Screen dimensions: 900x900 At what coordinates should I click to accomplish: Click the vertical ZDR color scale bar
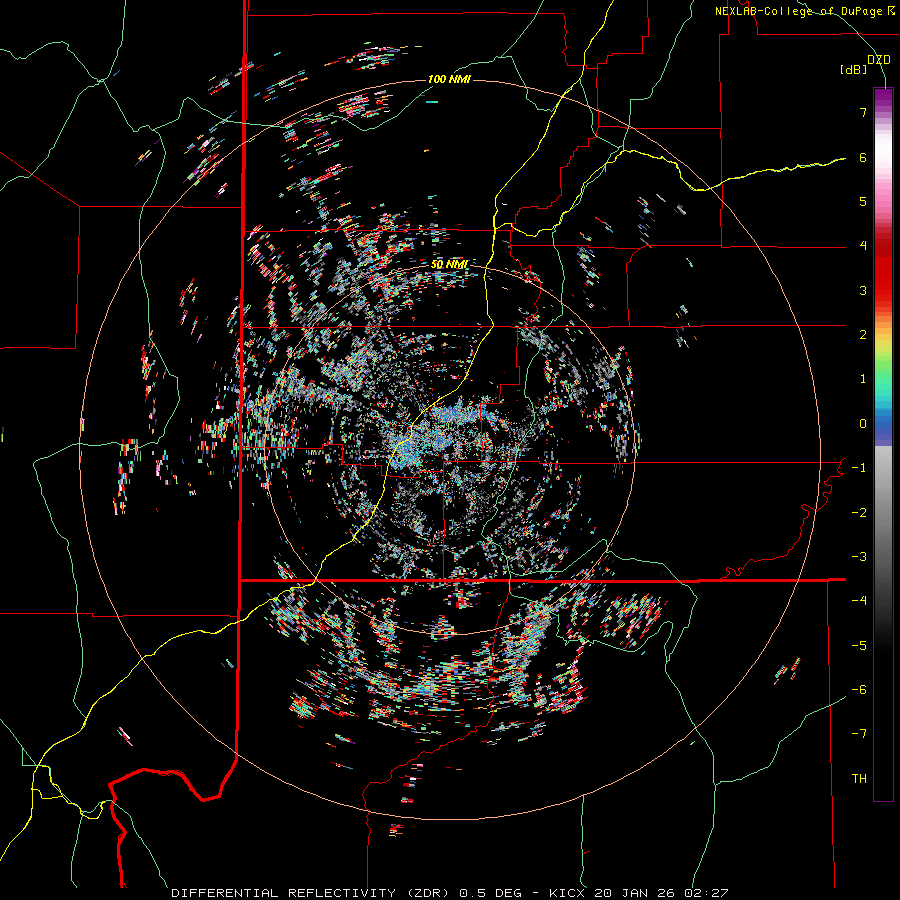[x=883, y=444]
